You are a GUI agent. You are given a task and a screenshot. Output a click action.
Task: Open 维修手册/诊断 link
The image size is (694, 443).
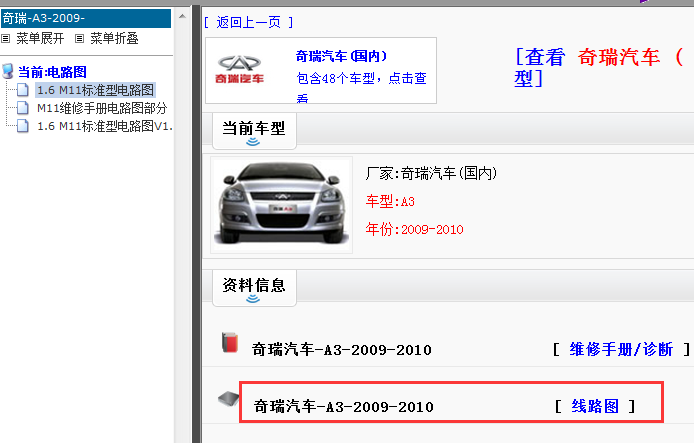(621, 349)
